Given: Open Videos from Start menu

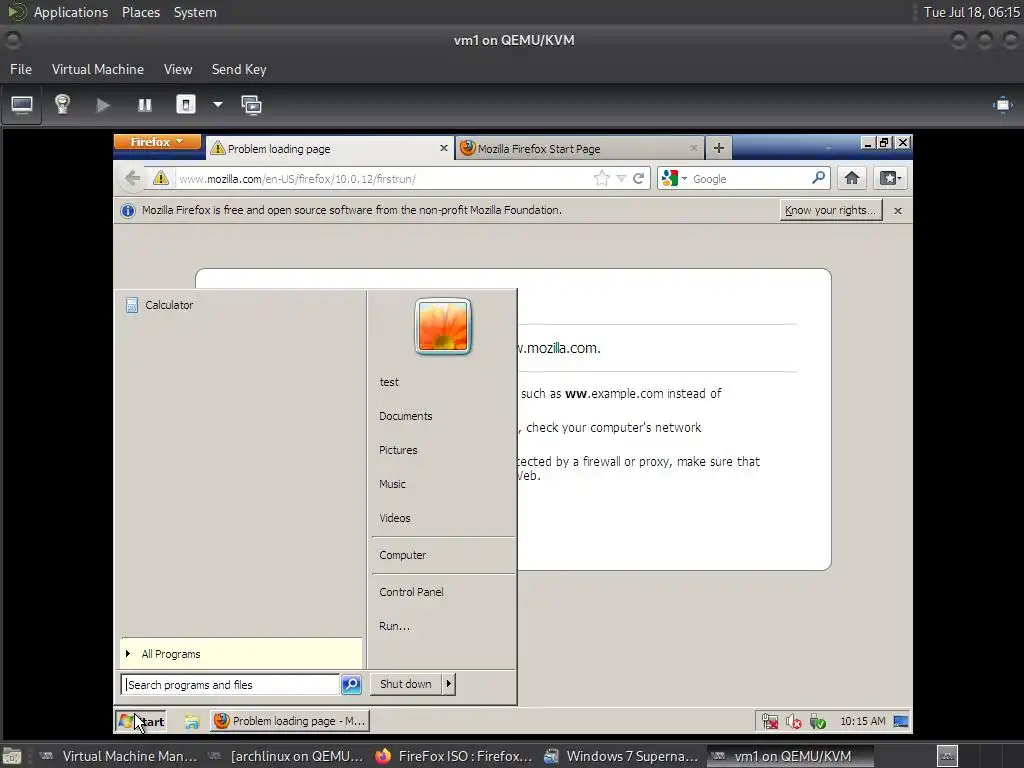Looking at the screenshot, I should (x=395, y=518).
